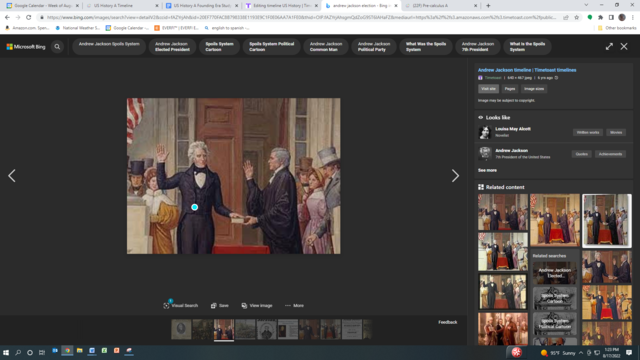Switch to the Pre-calculus A tab

[x=441, y=6]
